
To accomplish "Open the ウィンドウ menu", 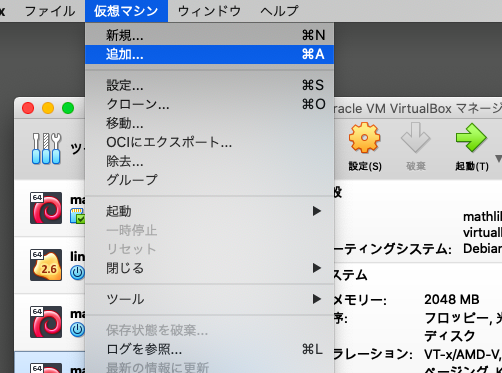I will pos(209,11).
